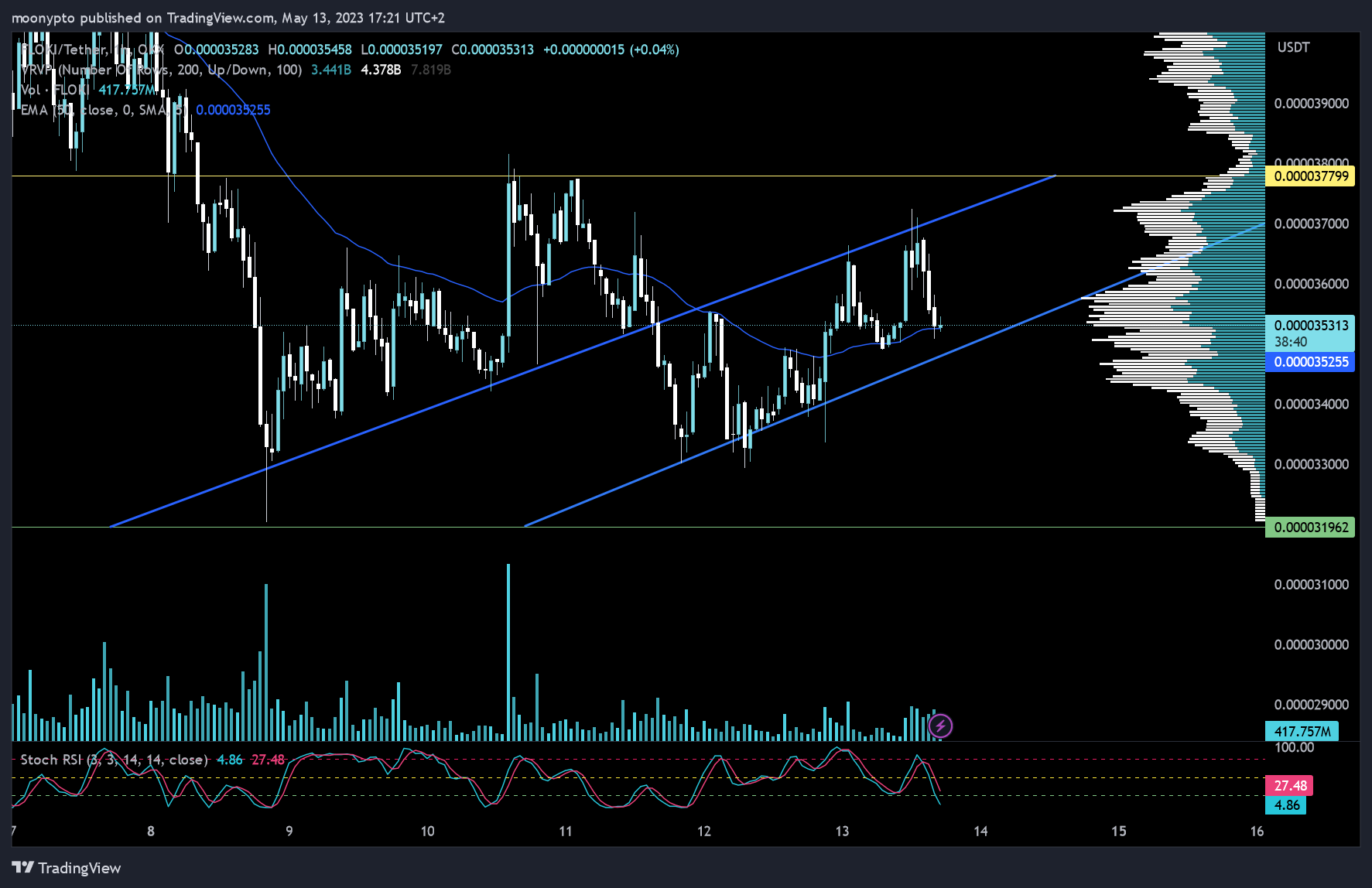The width and height of the screenshot is (1372, 888).
Task: Click the change value +0.04% in header
Action: click(x=655, y=50)
